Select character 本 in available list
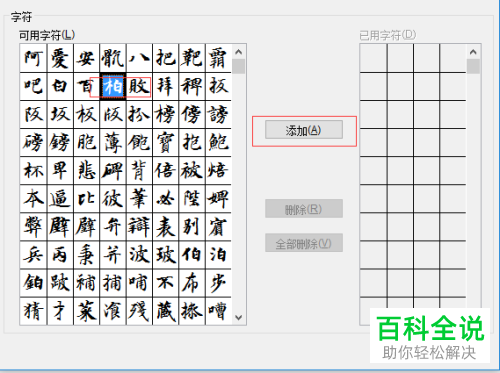 (x=33, y=199)
